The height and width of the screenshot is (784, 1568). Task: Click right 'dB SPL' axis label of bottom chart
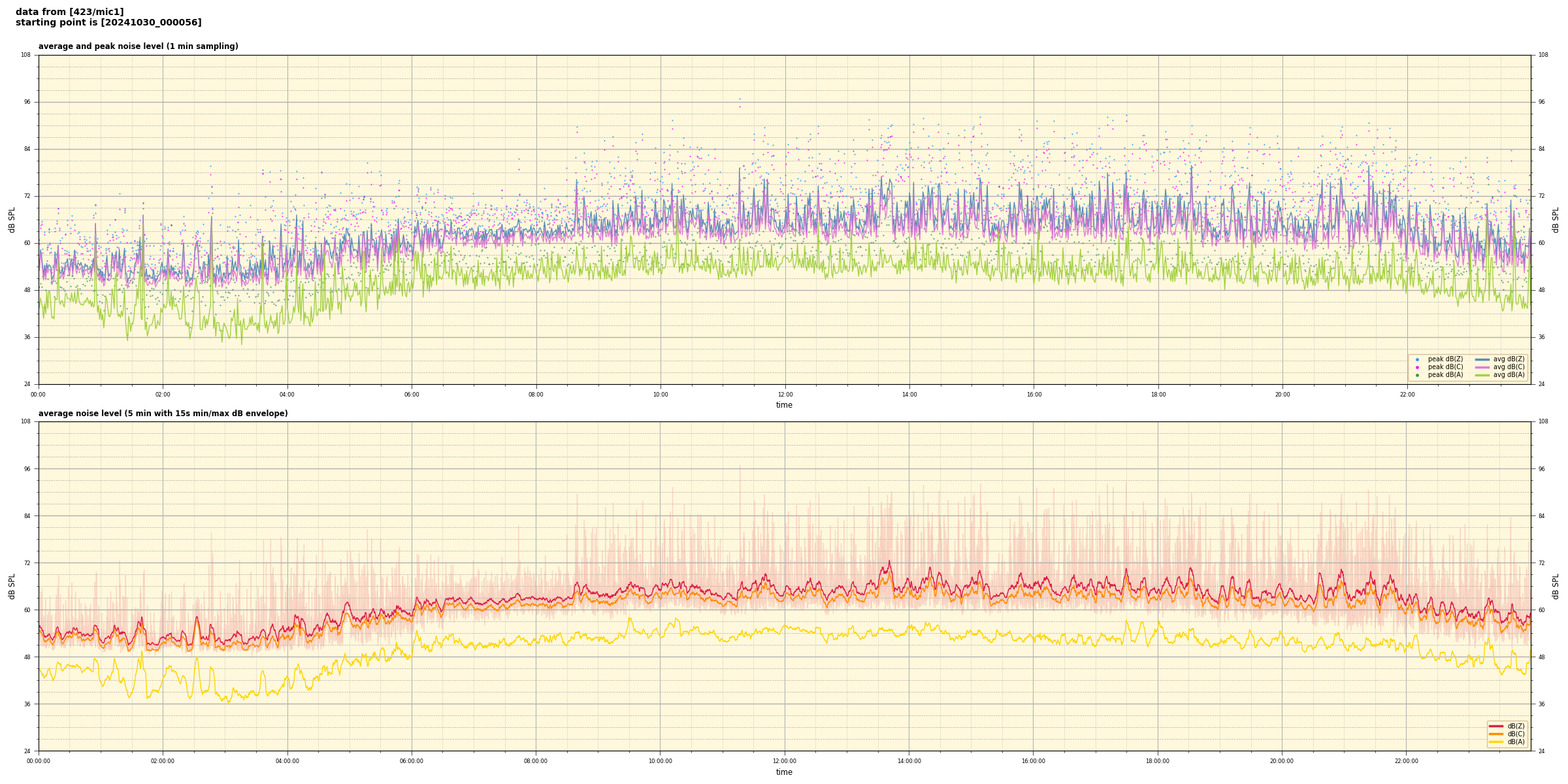click(1556, 586)
